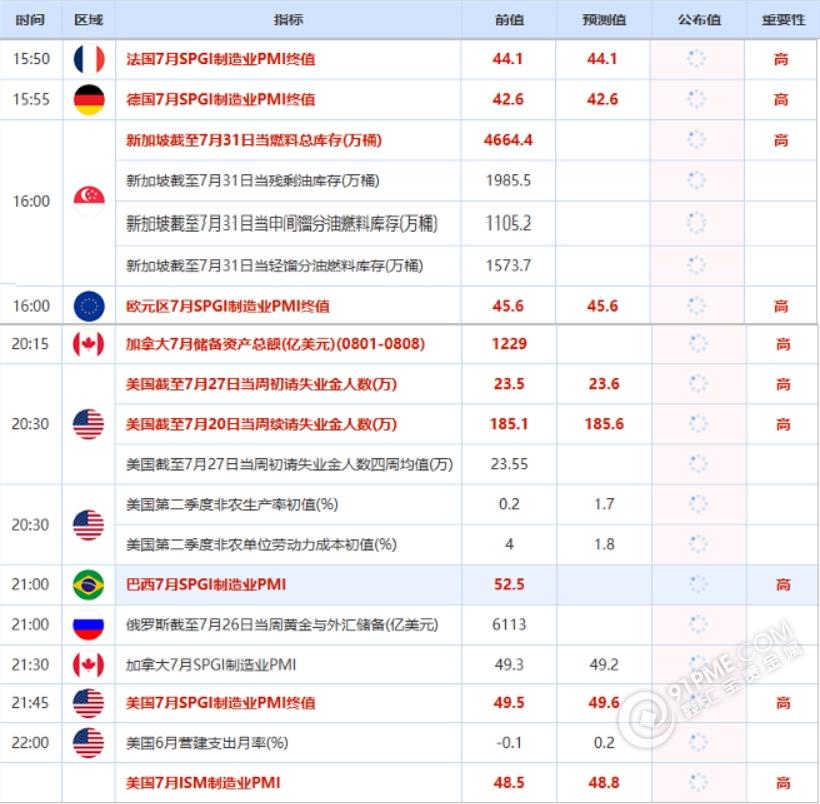Select 新加坡截至7月31日当中间馏分油燃料库存(万桶) row text
This screenshot has width=820, height=804.
coord(281,223)
